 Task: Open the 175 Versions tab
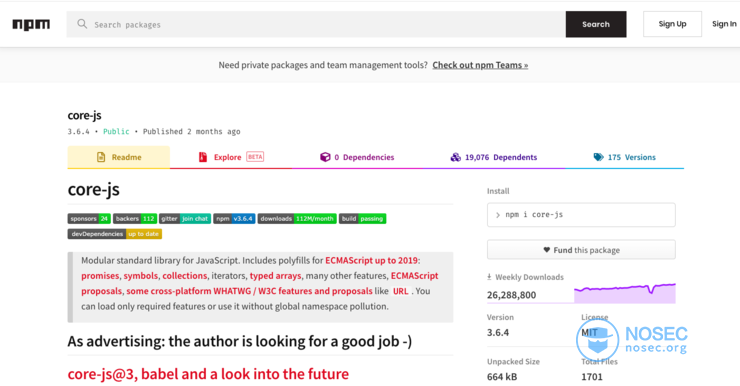tap(624, 157)
